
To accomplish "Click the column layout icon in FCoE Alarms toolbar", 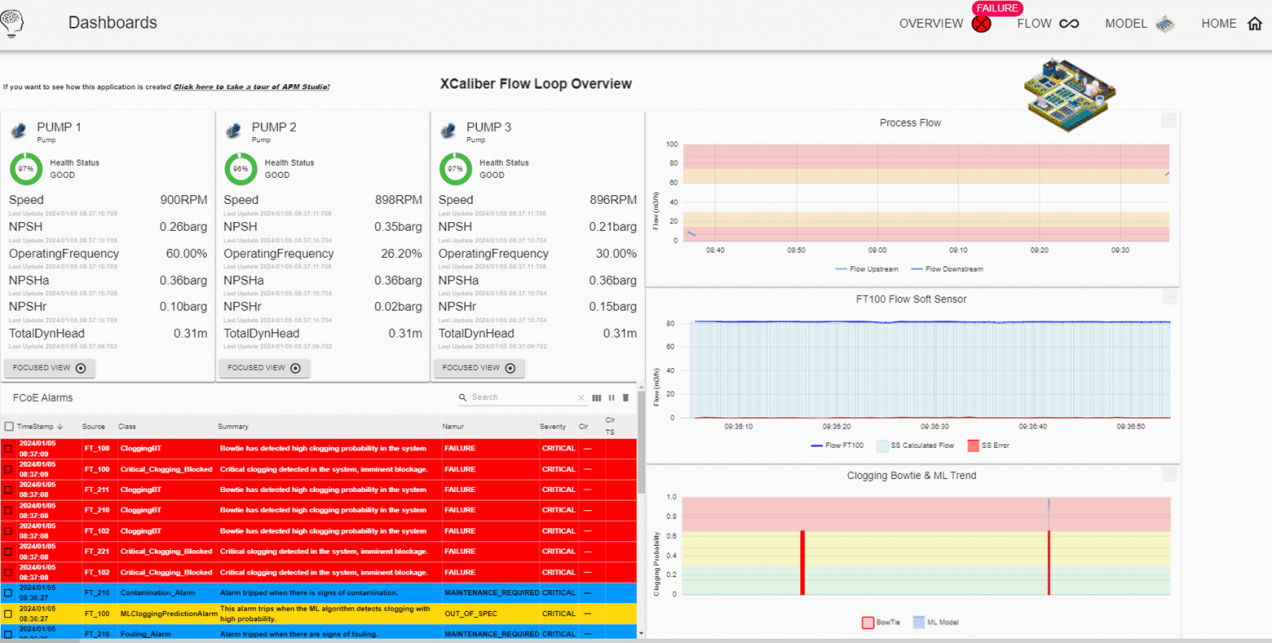I will point(596,397).
